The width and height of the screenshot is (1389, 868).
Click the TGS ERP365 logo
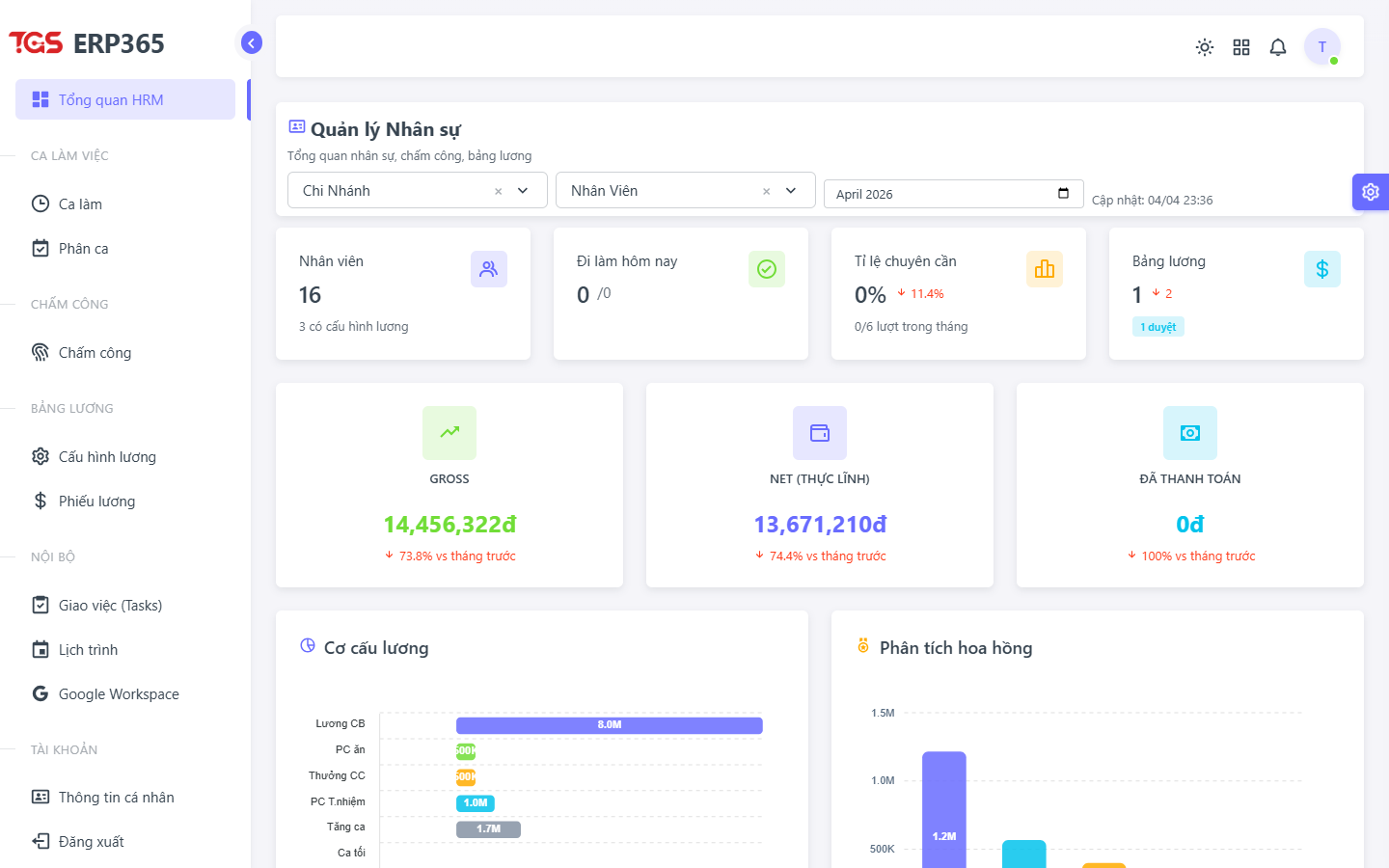(x=87, y=43)
